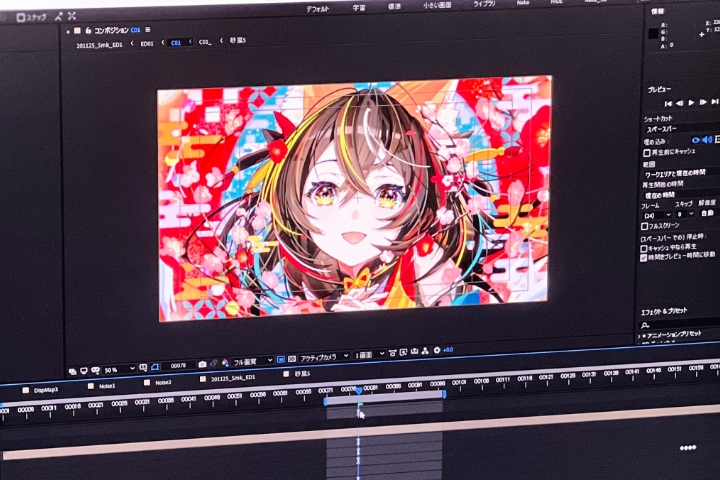Toggle the lock icon on the composition viewer tab
The width and height of the screenshot is (720, 480).
pos(88,30)
